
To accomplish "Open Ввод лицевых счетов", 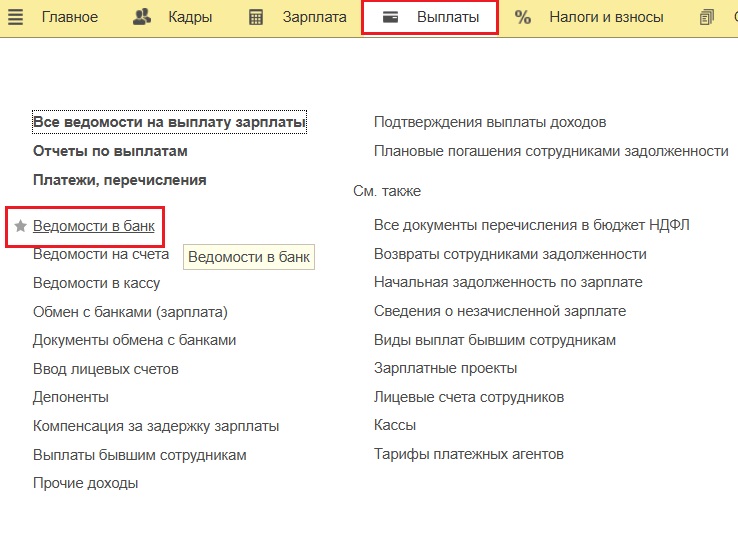I will click(106, 369).
